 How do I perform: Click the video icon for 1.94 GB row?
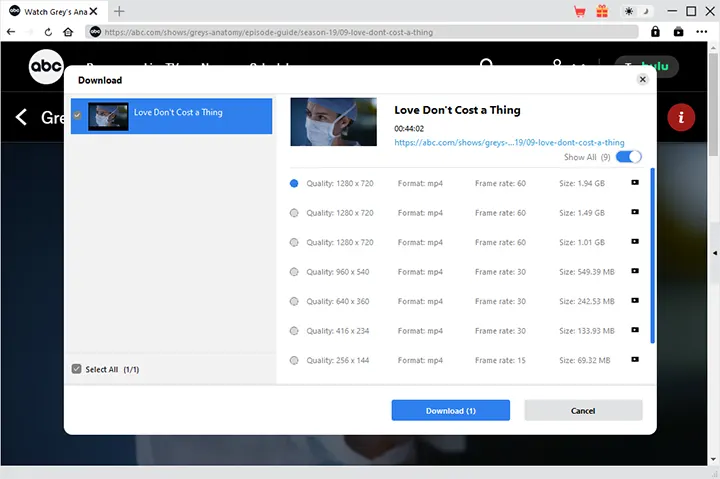(x=634, y=183)
